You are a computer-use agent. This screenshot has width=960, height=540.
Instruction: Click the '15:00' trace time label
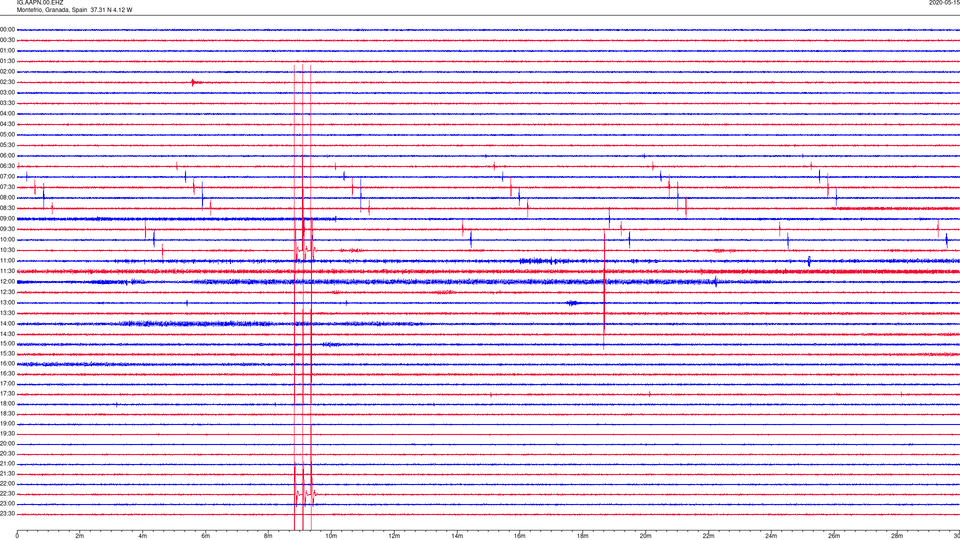(7, 344)
